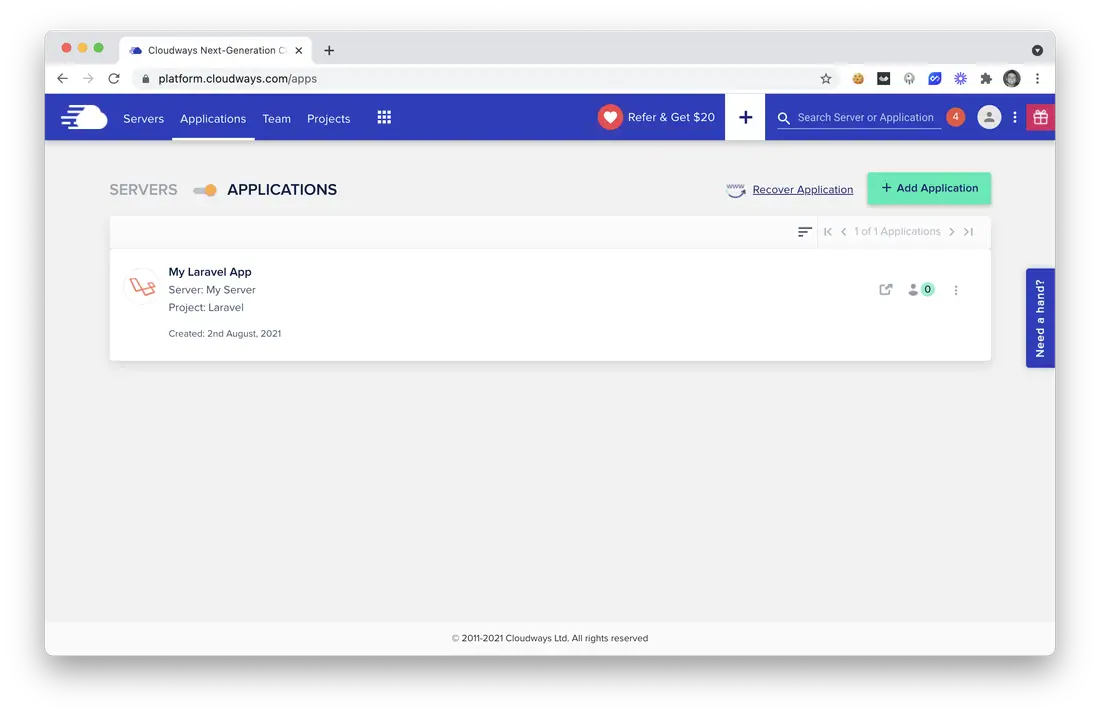The image size is (1100, 715).
Task: Bookmark page with the star icon
Action: 826,79
